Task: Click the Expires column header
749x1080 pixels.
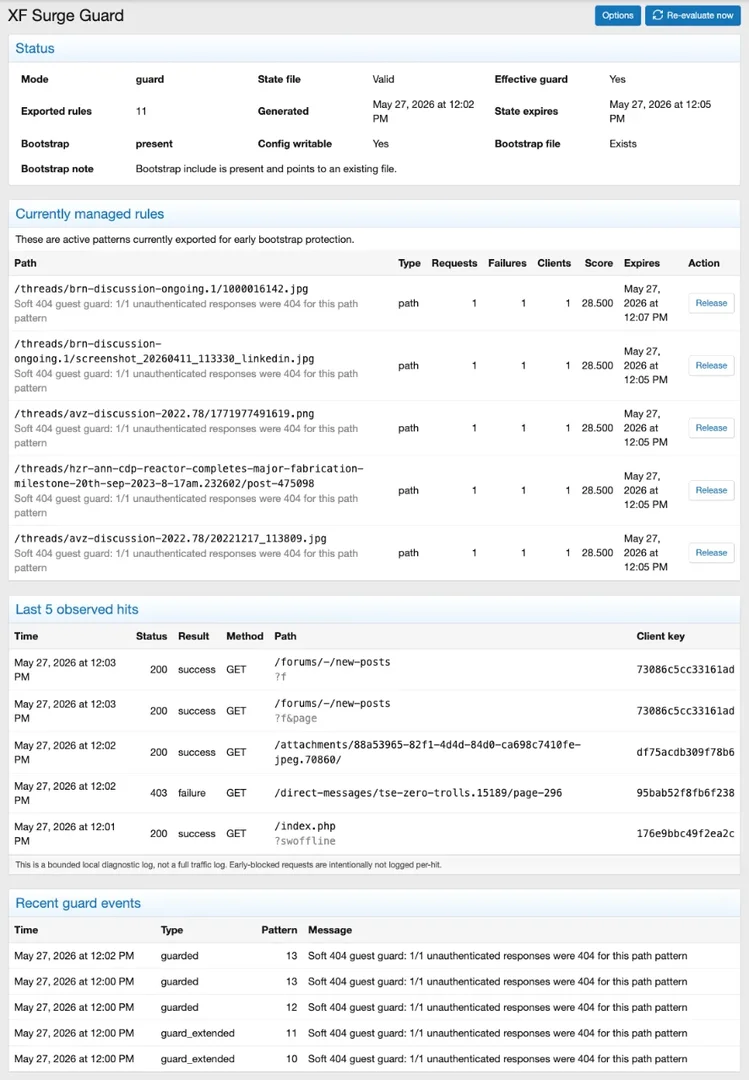Action: click(x=642, y=263)
